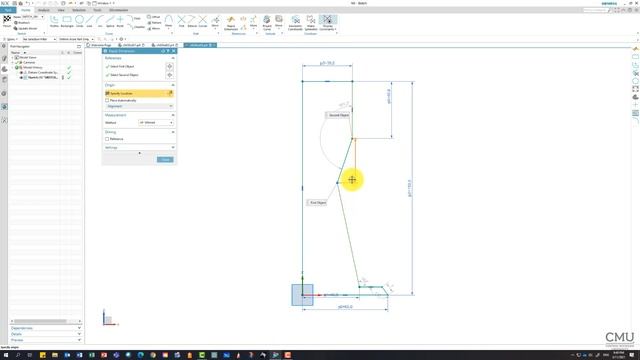Enable the Reference checkbox under Driving

(107, 139)
